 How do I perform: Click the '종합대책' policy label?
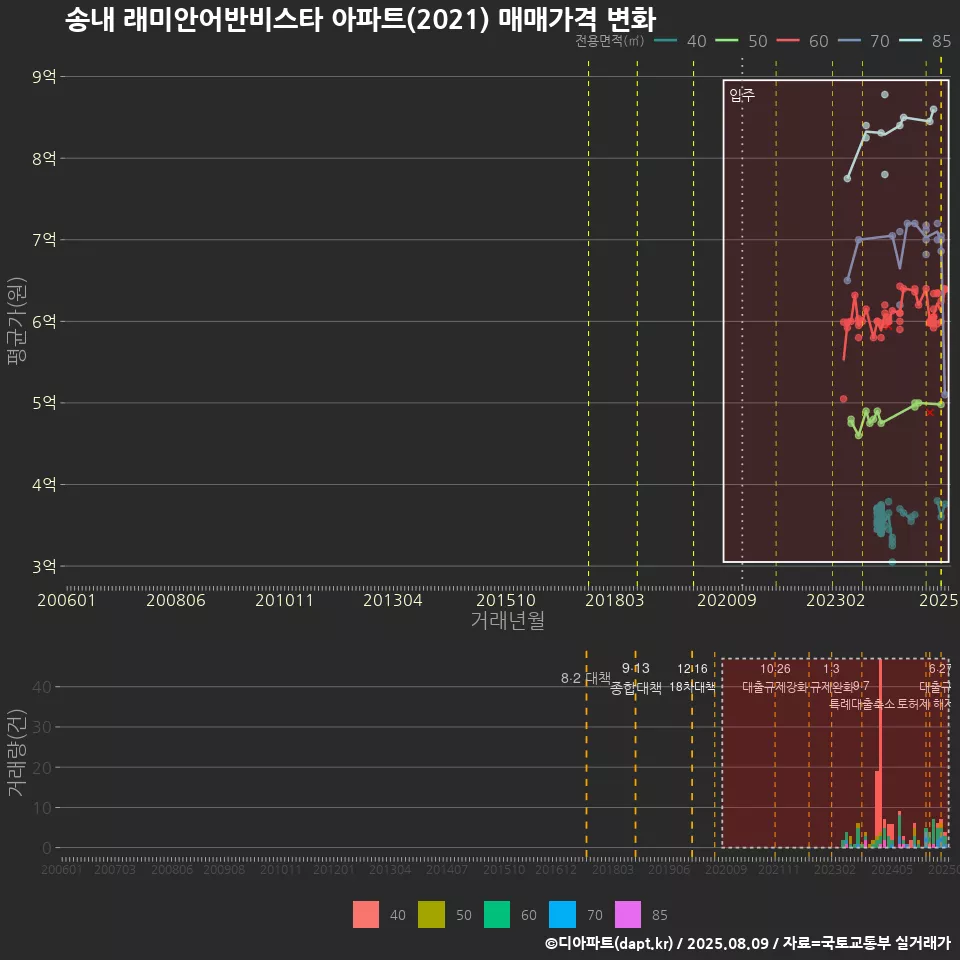[636, 688]
